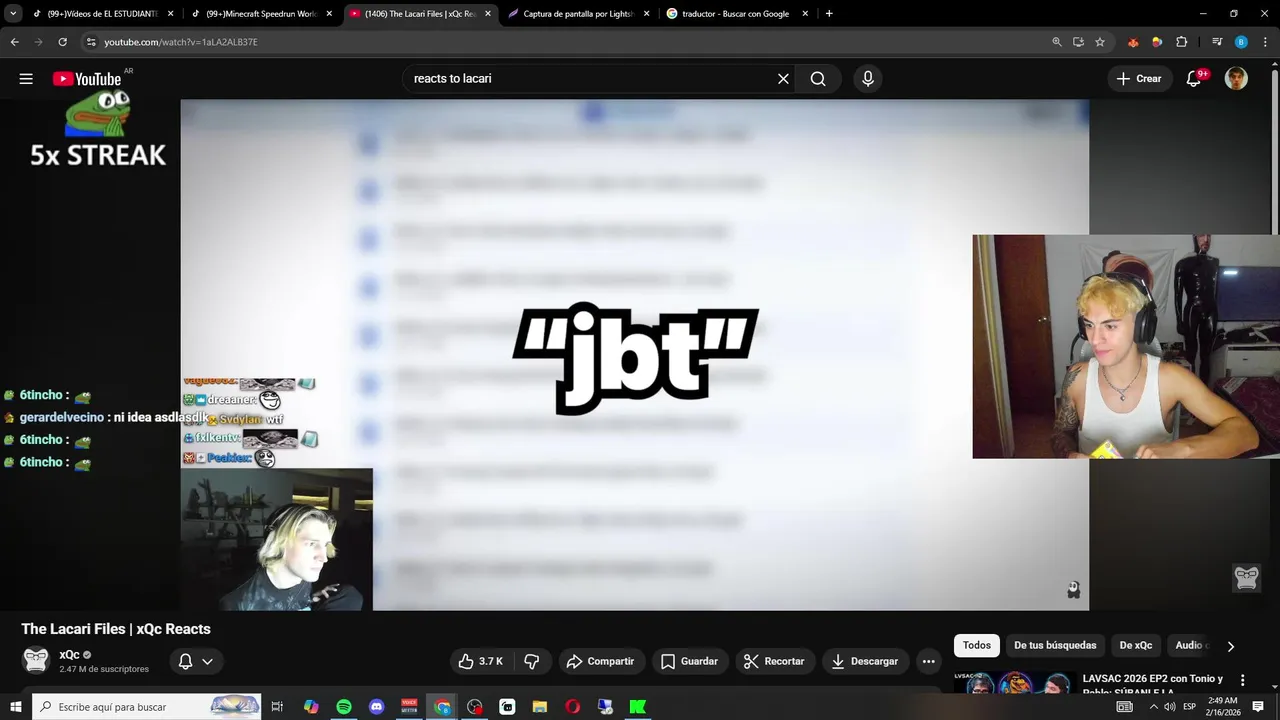Toggle subscription notification bell for xQc
Screen dimensions: 1280x720
point(185,661)
